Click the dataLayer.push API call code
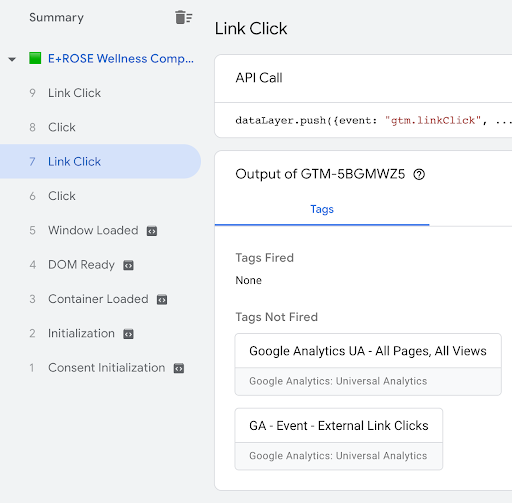The height and width of the screenshot is (503, 512). pos(373,120)
